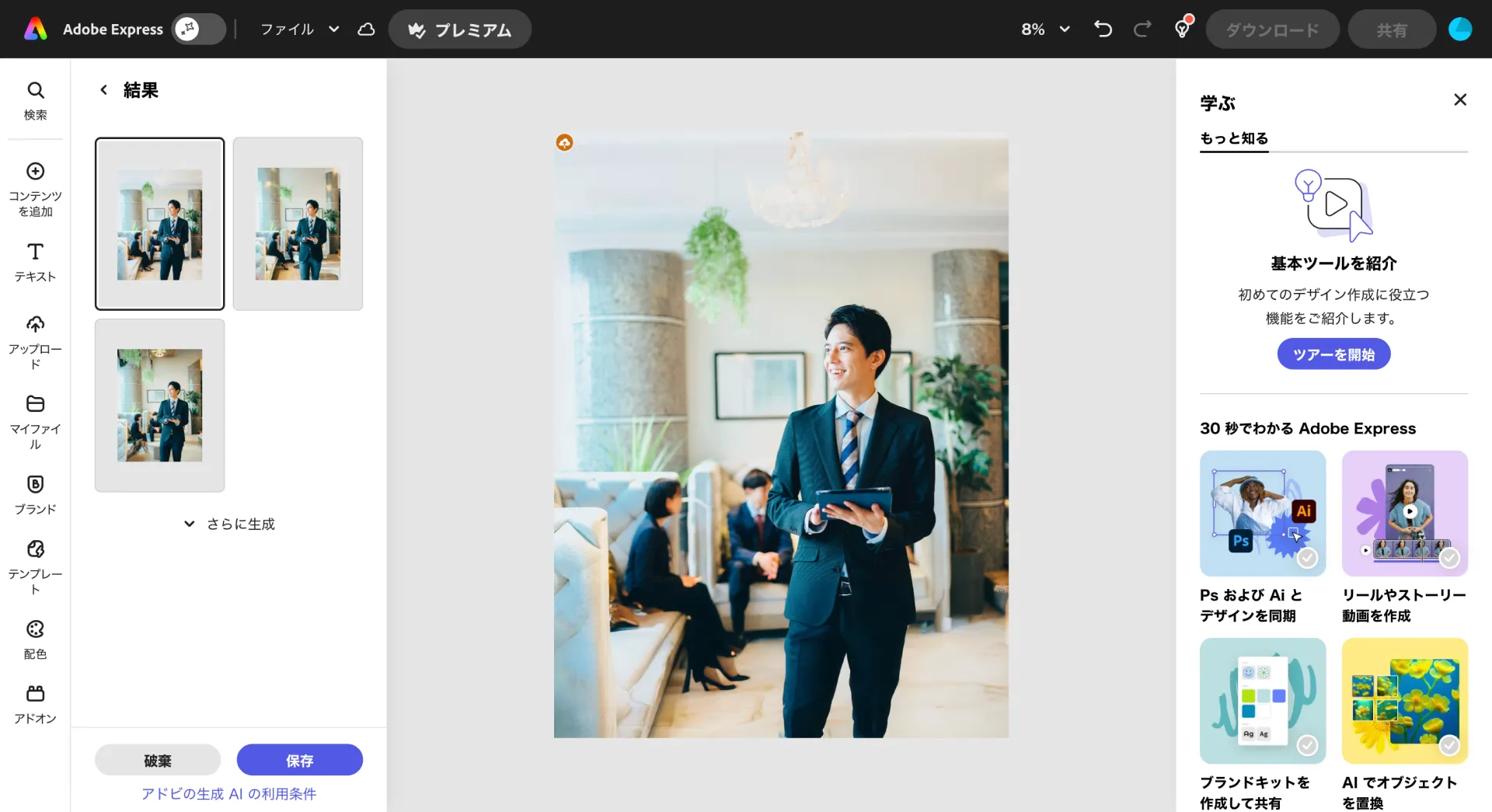Screen dimensions: 1492x812
Task: Go back using arrow beside 結果
Action: click(x=103, y=90)
